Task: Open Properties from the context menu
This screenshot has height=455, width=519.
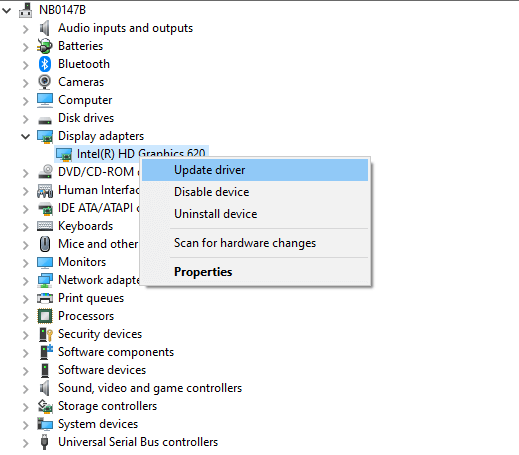Action: click(255, 272)
